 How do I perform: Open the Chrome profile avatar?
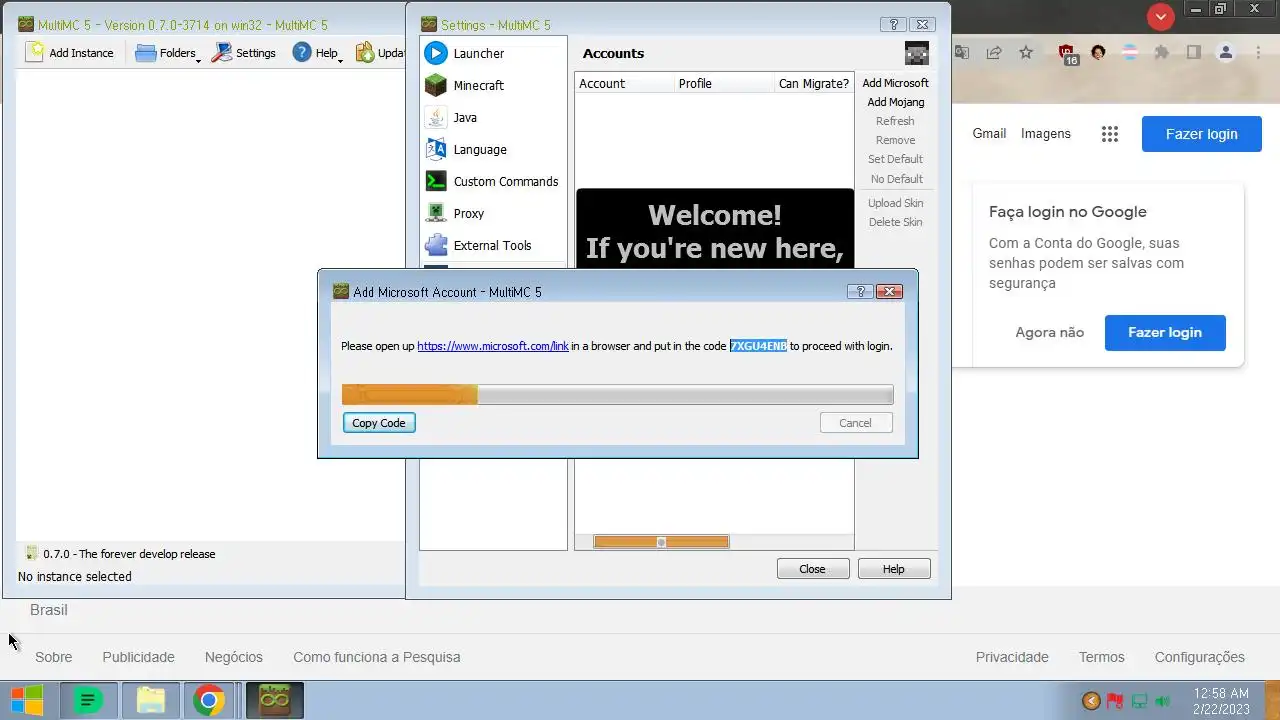(1226, 53)
